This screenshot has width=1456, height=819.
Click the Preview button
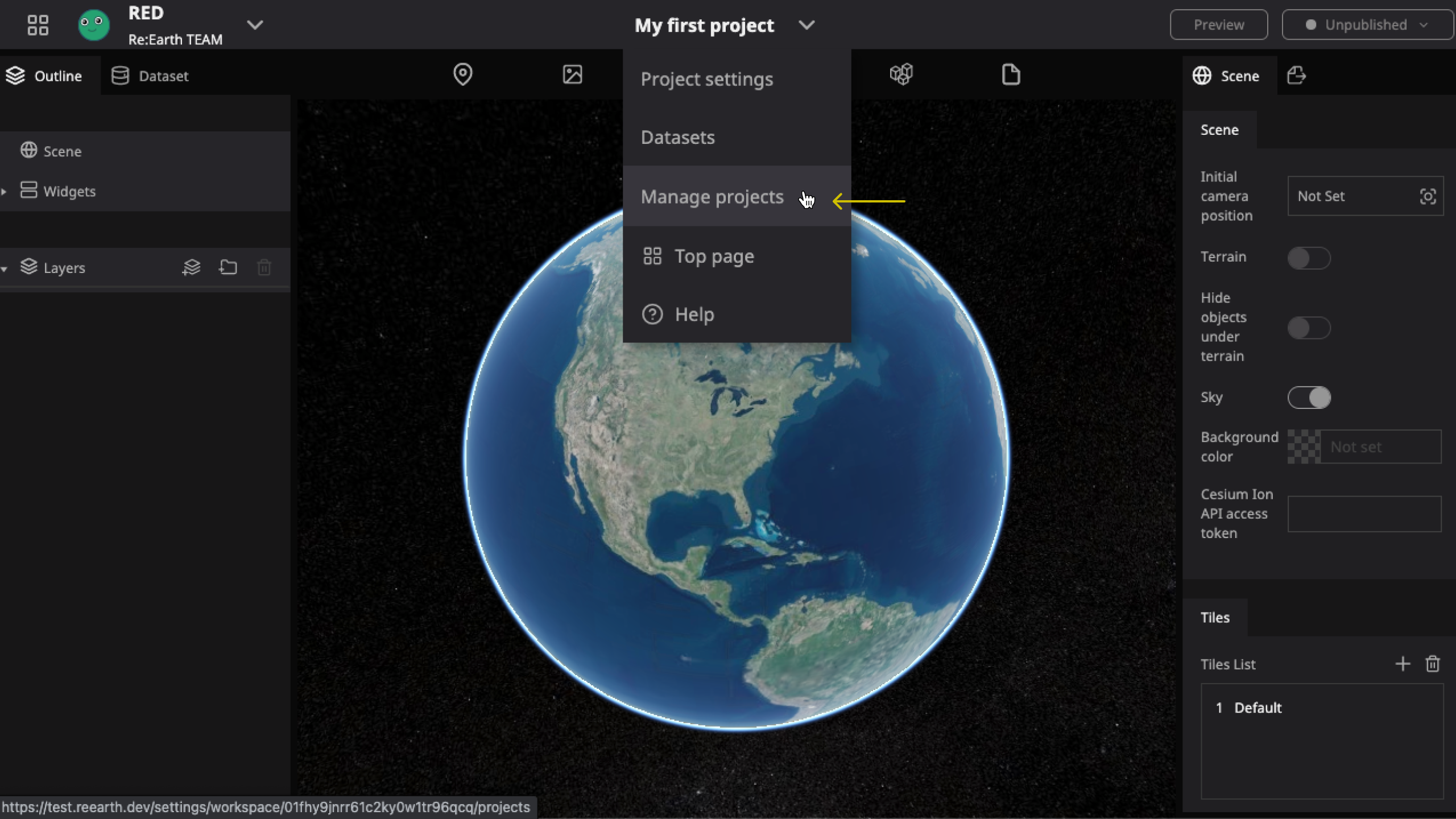[x=1218, y=24]
